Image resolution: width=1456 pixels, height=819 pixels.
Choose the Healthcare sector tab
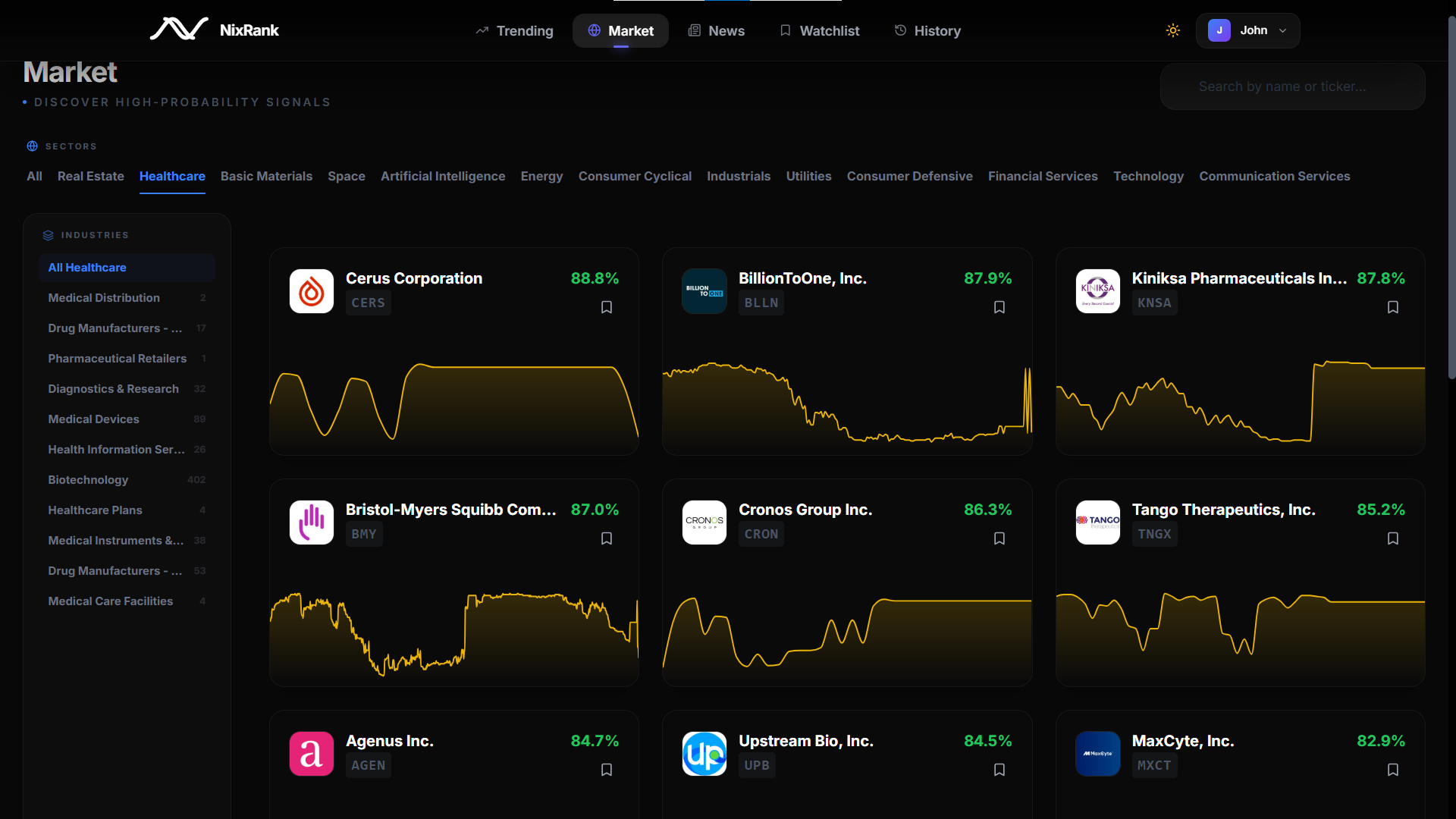coord(172,176)
